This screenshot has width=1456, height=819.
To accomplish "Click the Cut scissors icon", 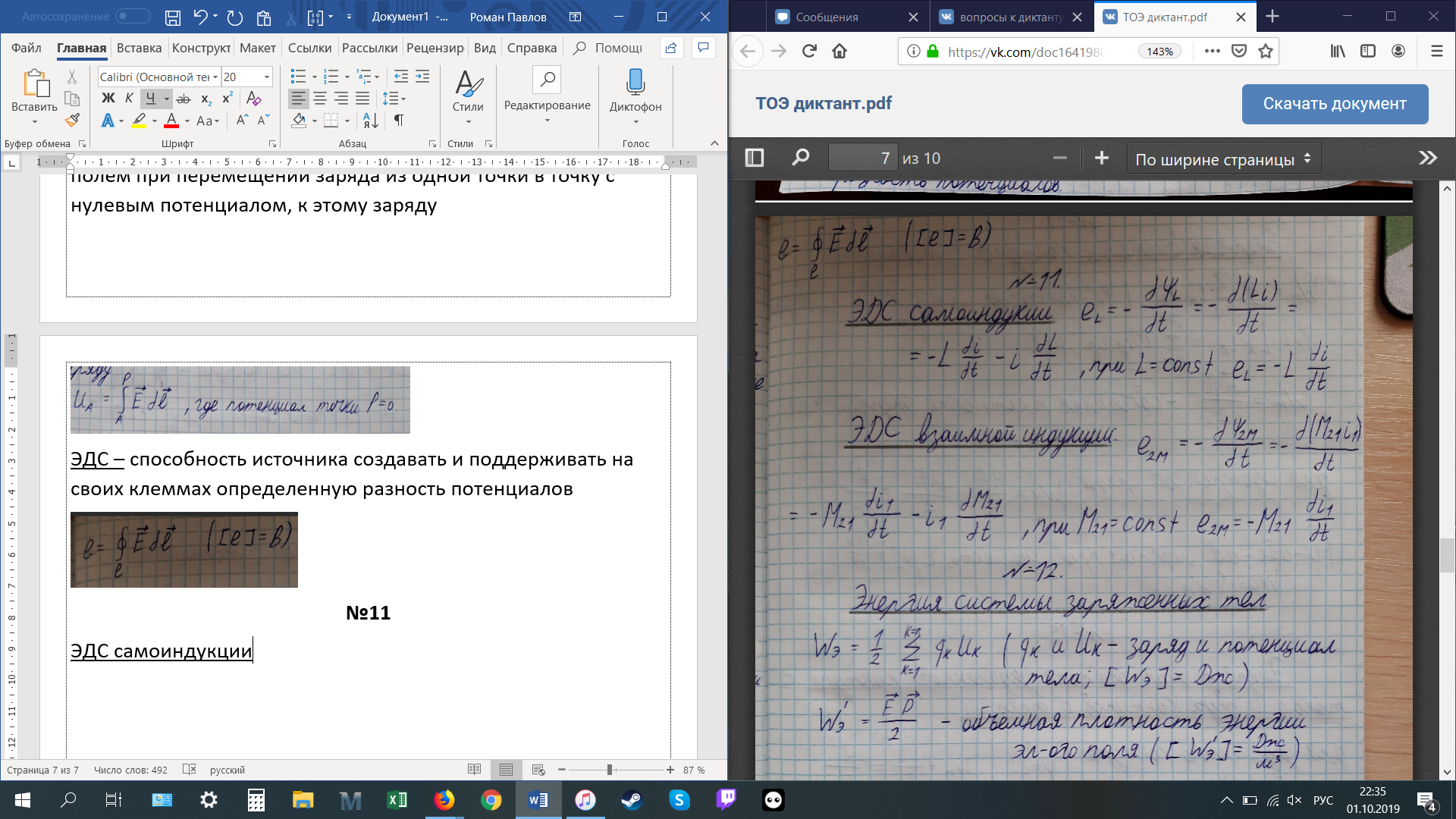I will (x=72, y=77).
